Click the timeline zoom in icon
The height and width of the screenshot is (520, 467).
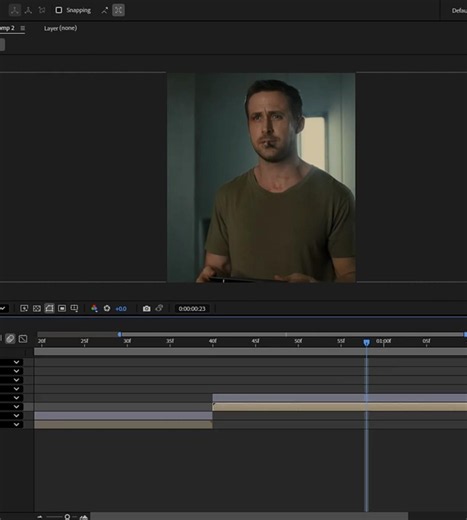[84, 517]
